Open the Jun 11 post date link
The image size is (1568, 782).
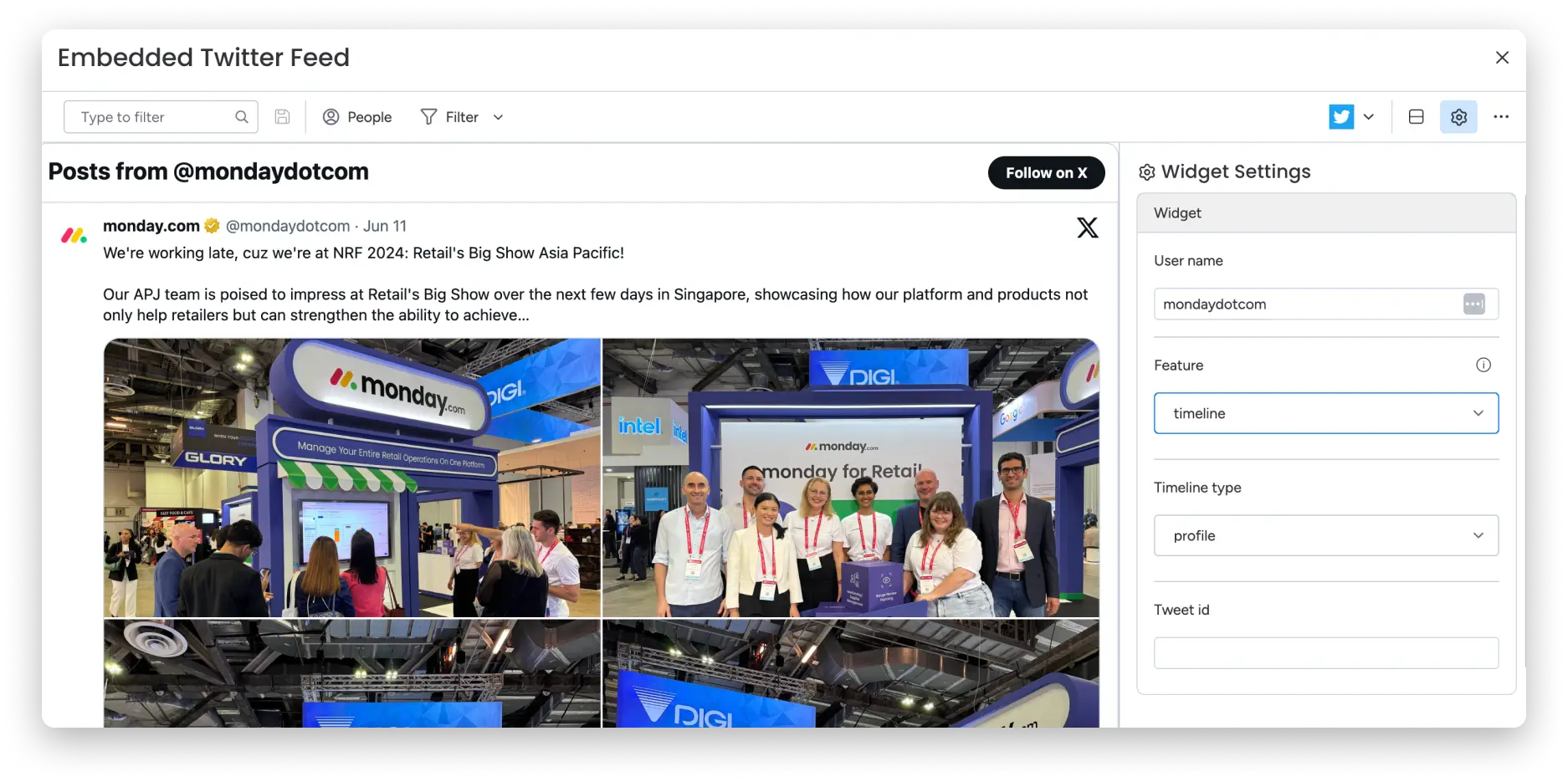point(385,226)
